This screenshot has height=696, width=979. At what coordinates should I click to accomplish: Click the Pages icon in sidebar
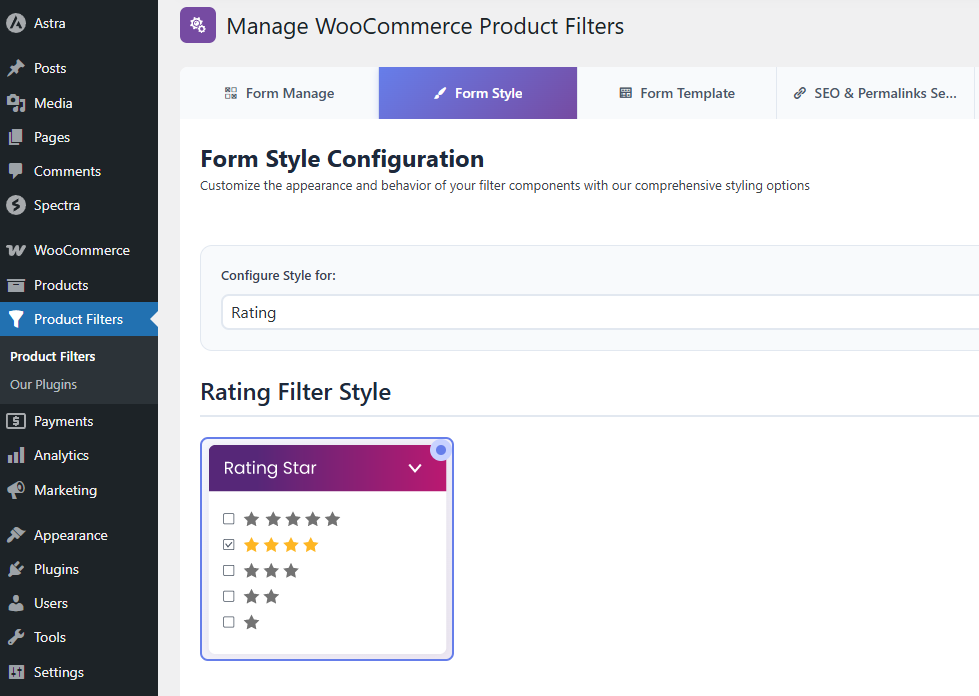(x=16, y=137)
